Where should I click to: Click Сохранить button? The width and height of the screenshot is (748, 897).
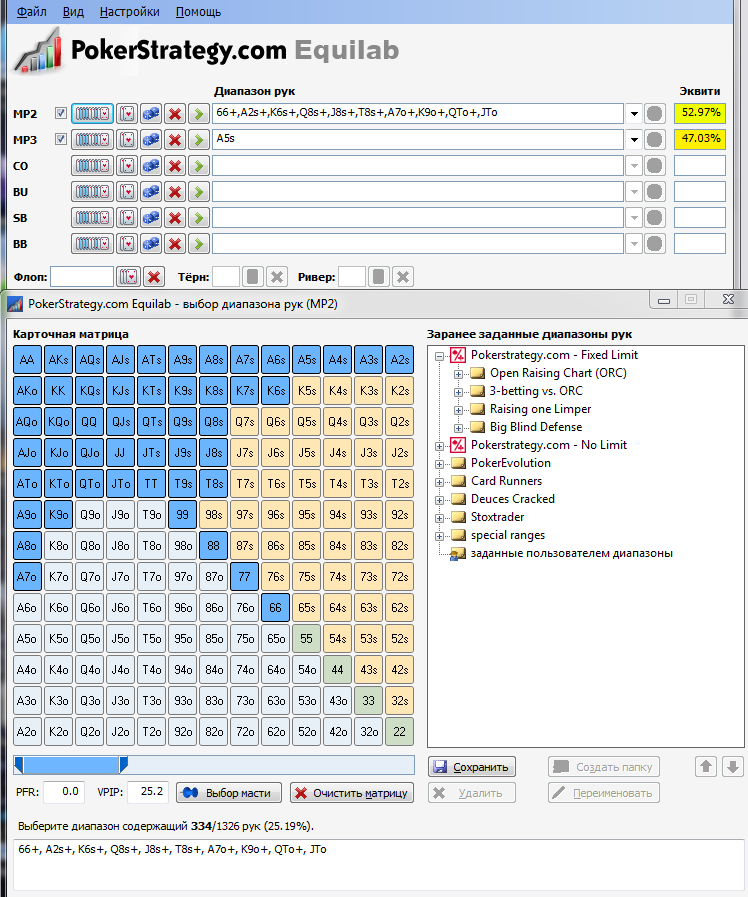[x=472, y=767]
